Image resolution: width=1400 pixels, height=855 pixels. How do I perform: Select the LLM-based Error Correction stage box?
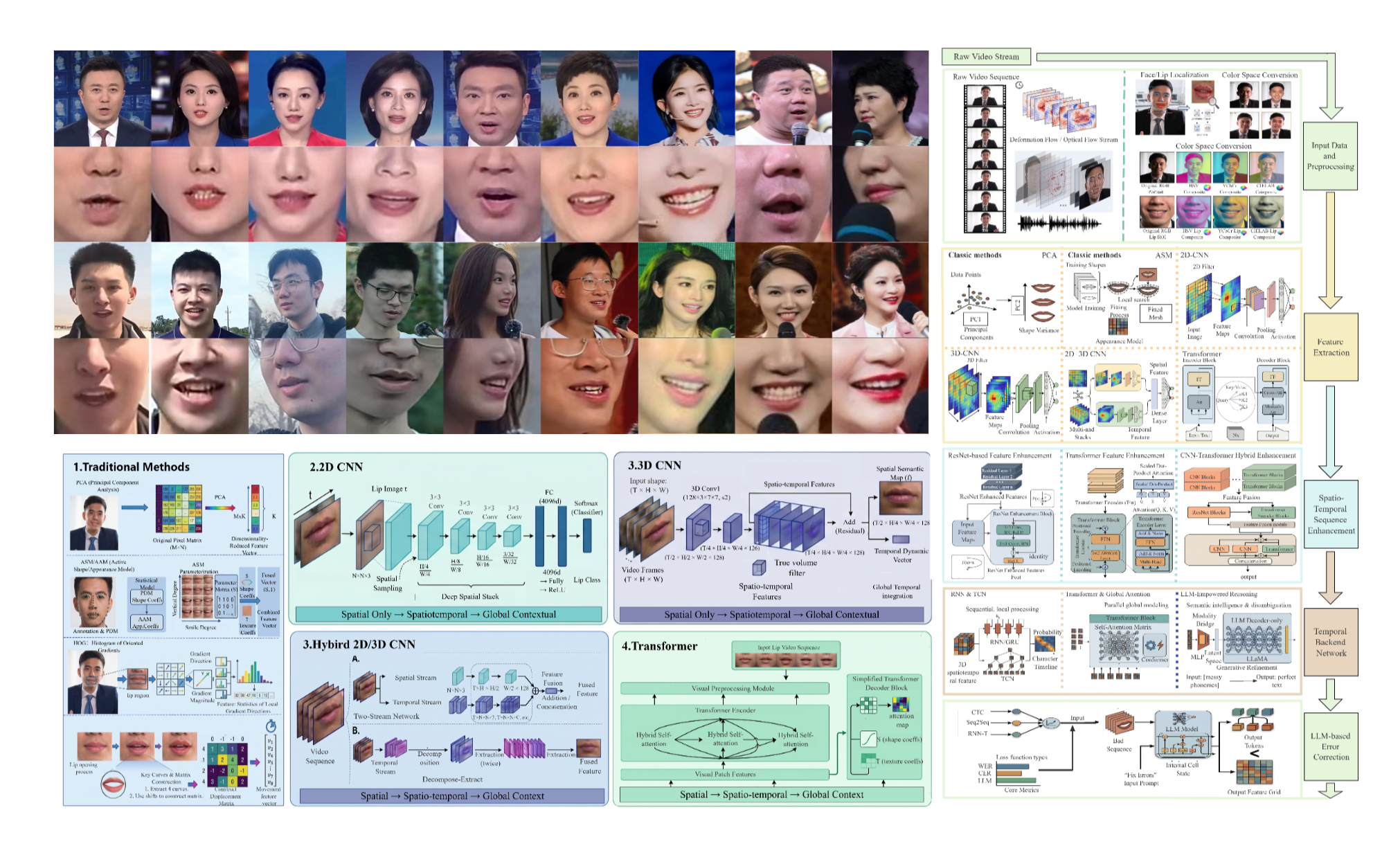[x=1331, y=746]
